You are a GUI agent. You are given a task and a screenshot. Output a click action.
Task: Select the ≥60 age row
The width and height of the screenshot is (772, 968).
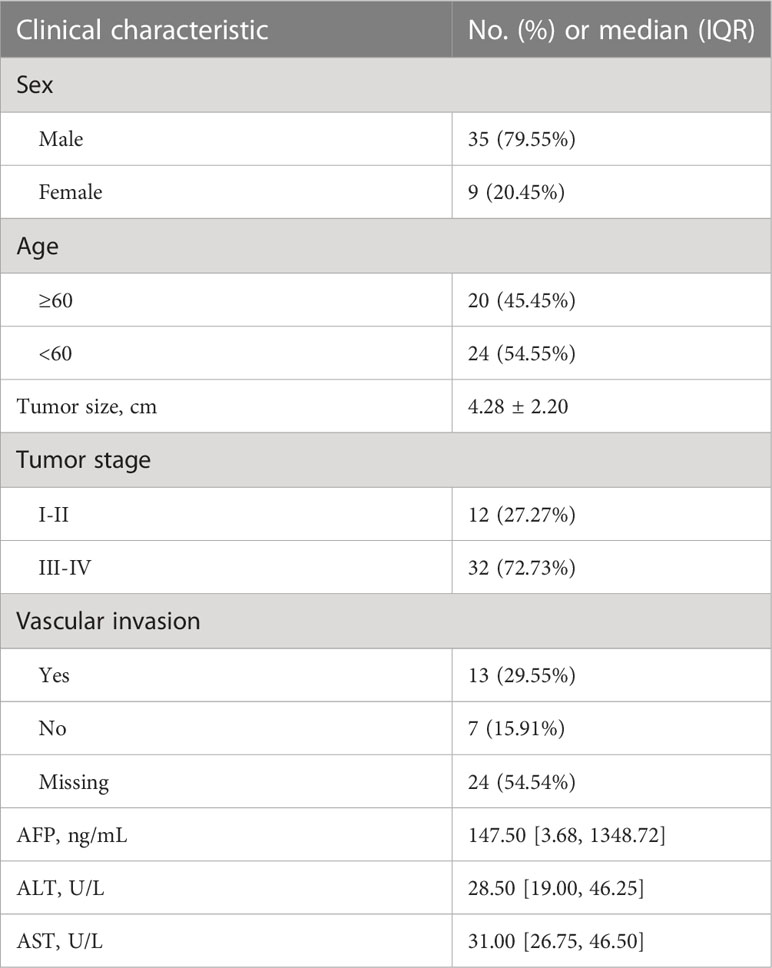[x=386, y=300]
